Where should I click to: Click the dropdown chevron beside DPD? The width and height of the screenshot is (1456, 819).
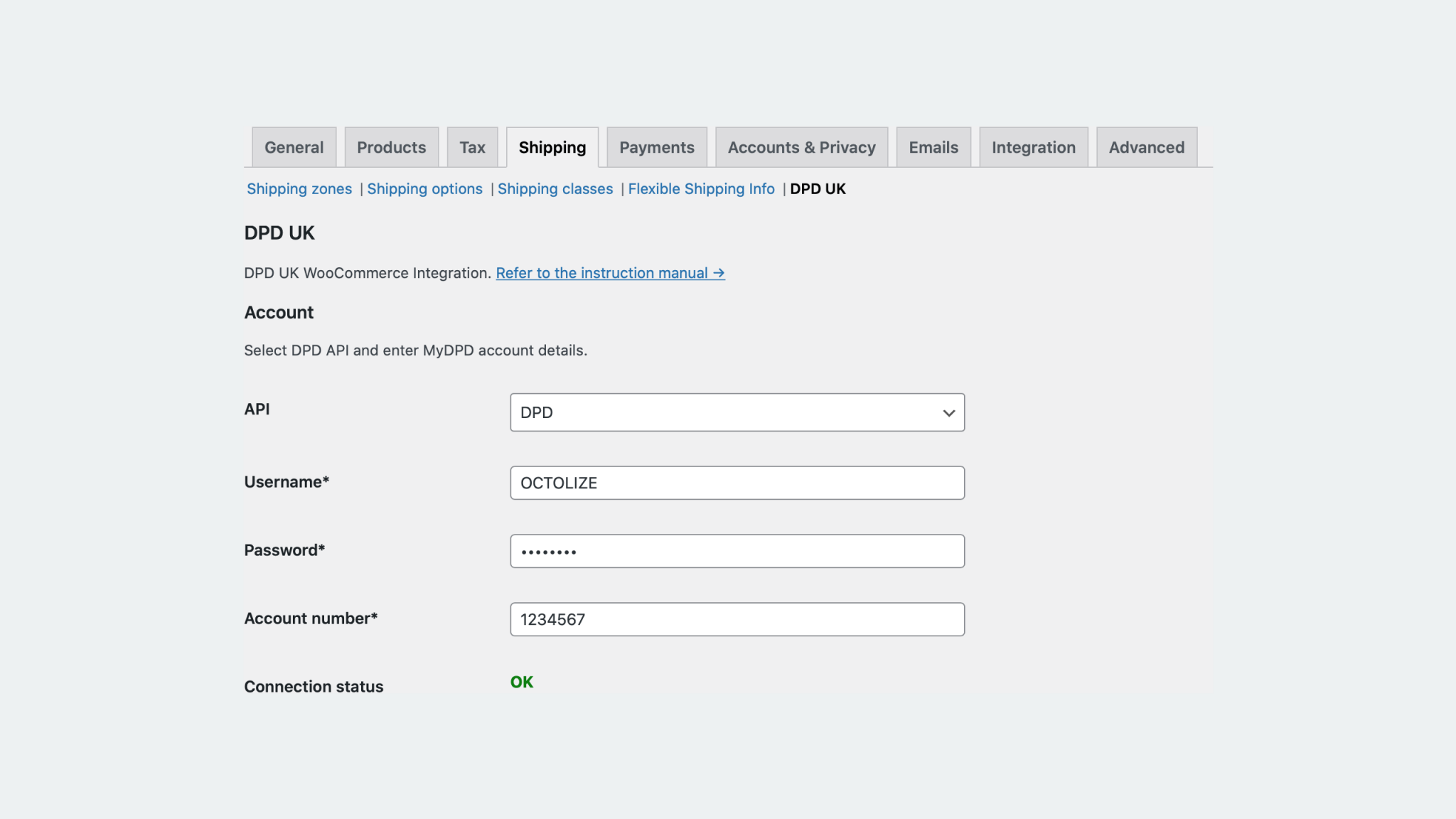pyautogui.click(x=948, y=412)
